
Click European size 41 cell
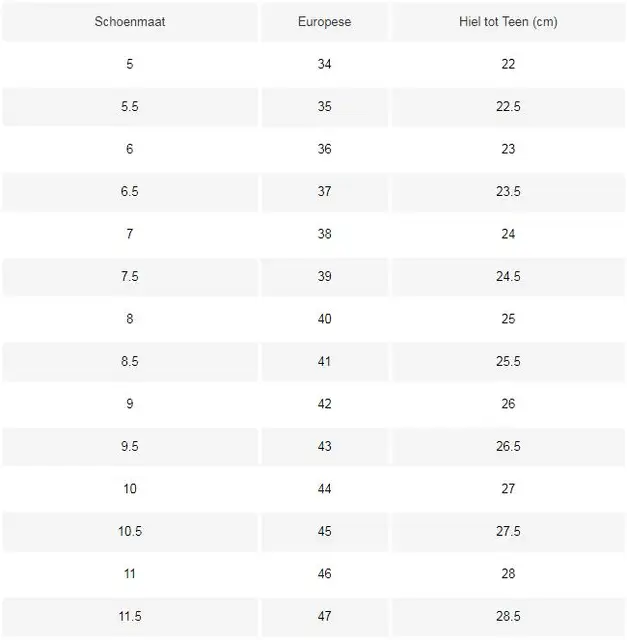pos(325,361)
